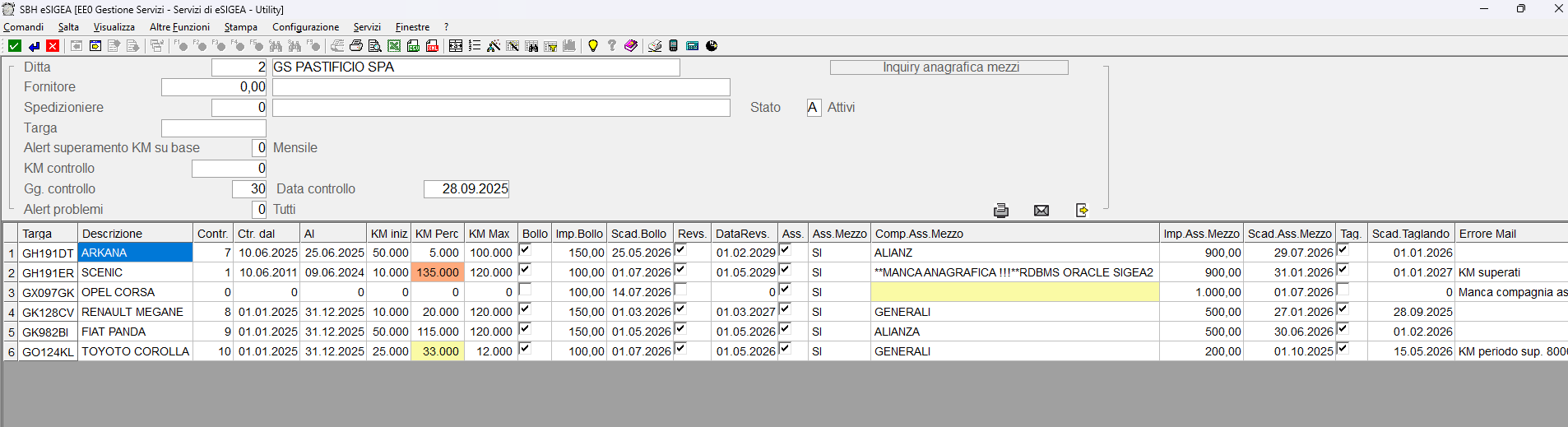Viewport: 1568px width, 427px height.
Task: Toggle Revs. checkbox in ARKANA row
Action: (680, 250)
